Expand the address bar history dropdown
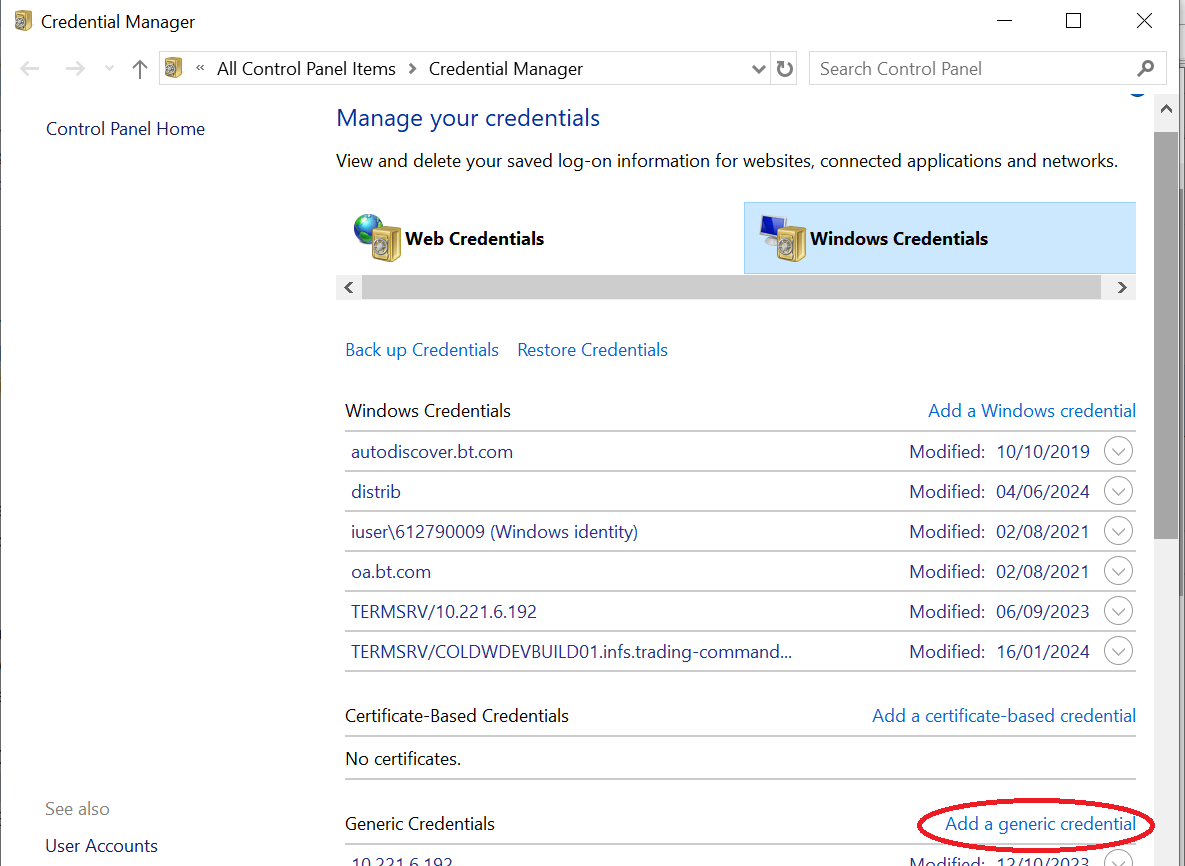 (759, 69)
